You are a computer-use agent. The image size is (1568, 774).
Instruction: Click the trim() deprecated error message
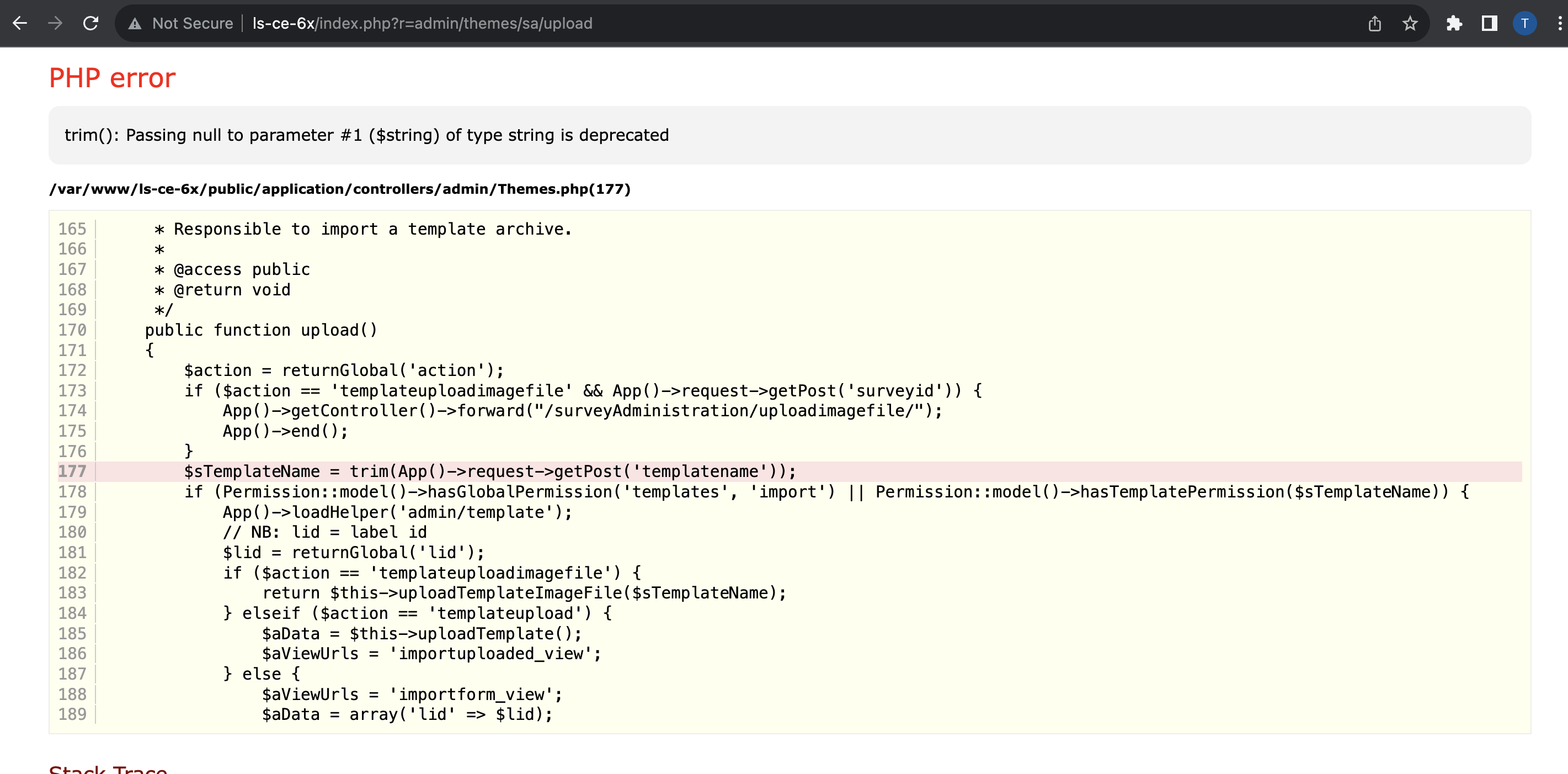pos(366,135)
